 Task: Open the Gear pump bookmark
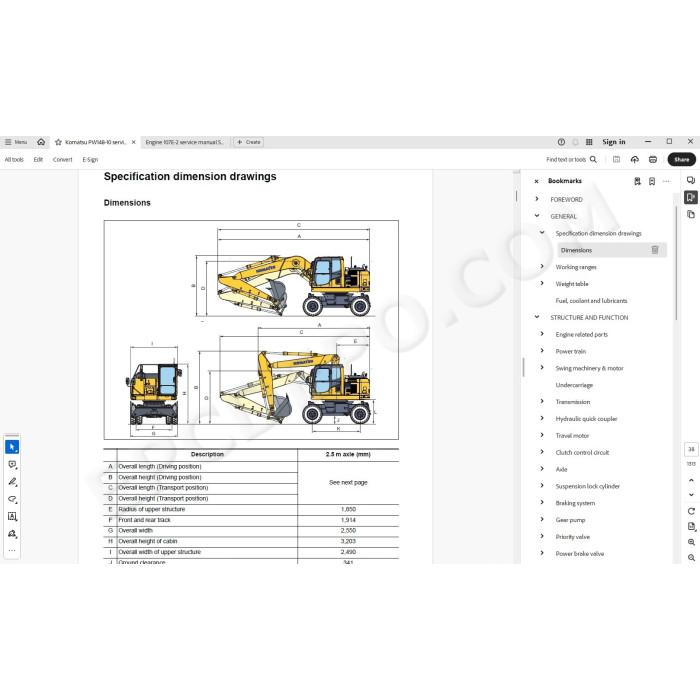pos(570,520)
